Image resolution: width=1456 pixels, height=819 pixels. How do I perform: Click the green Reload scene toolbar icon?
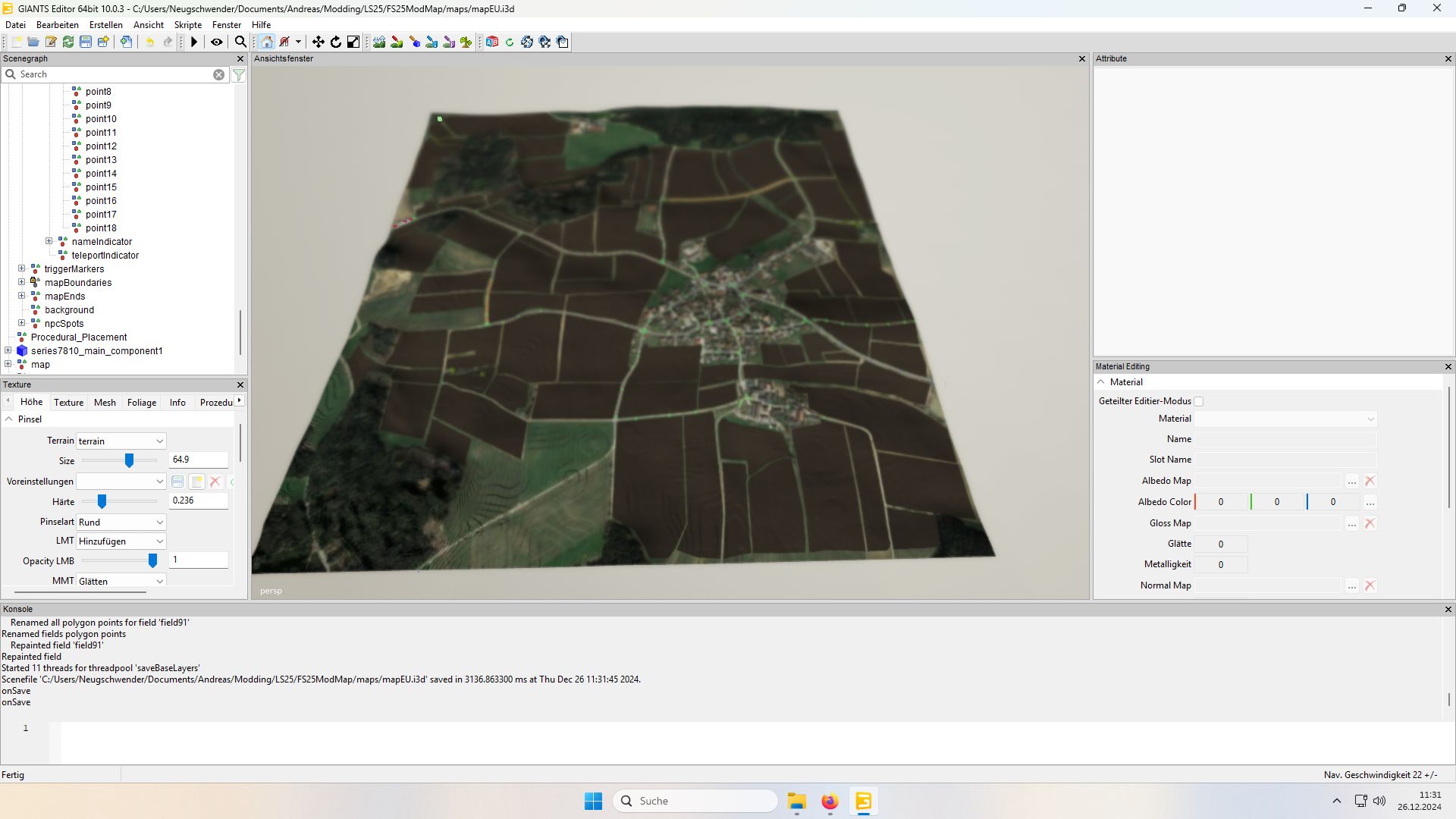click(x=68, y=42)
